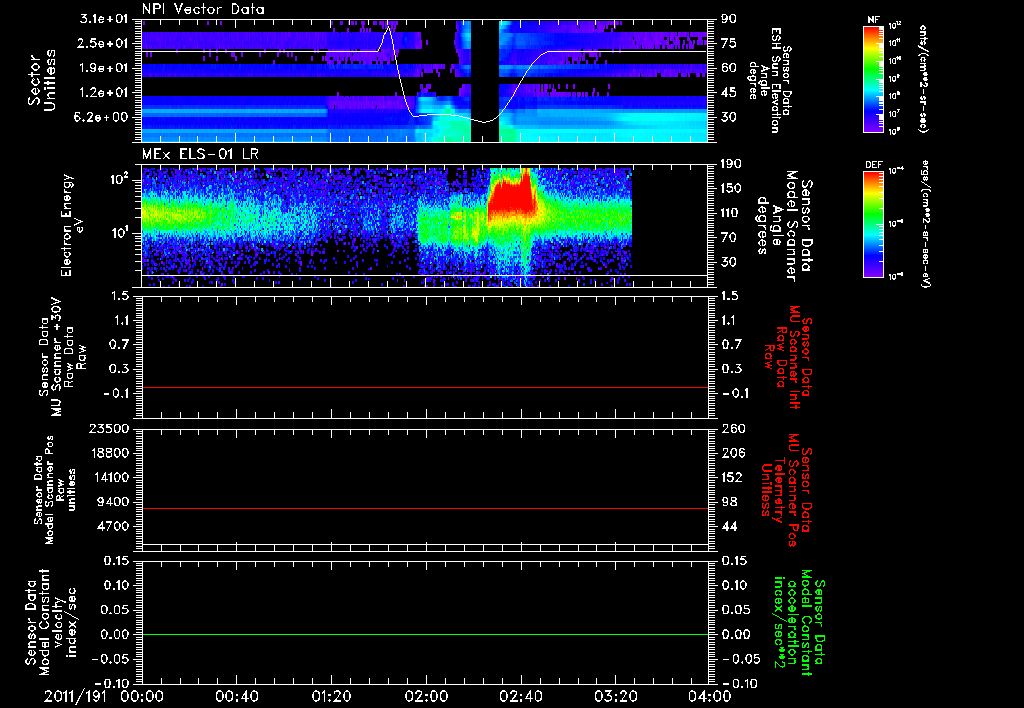
Task: Click the '206' telemetry axis tick
Action: (x=732, y=453)
